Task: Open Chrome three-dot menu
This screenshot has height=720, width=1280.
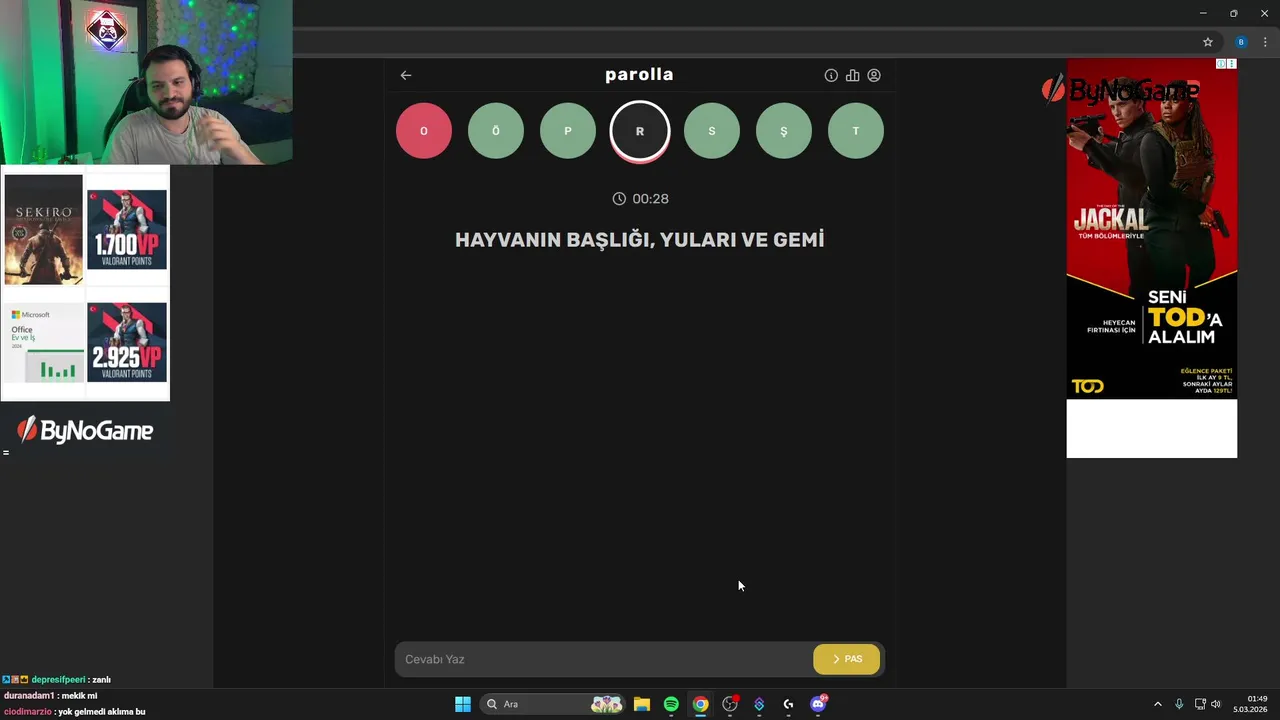Action: tap(1265, 42)
